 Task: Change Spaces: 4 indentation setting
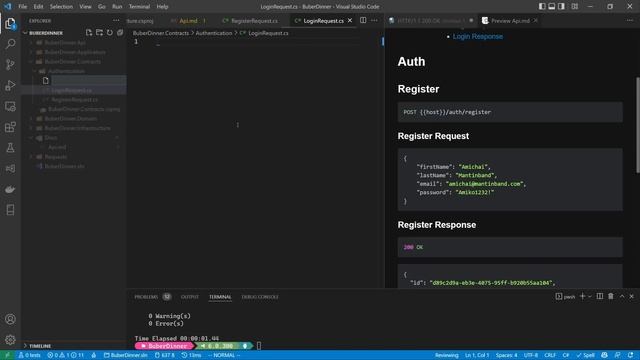tap(507, 355)
